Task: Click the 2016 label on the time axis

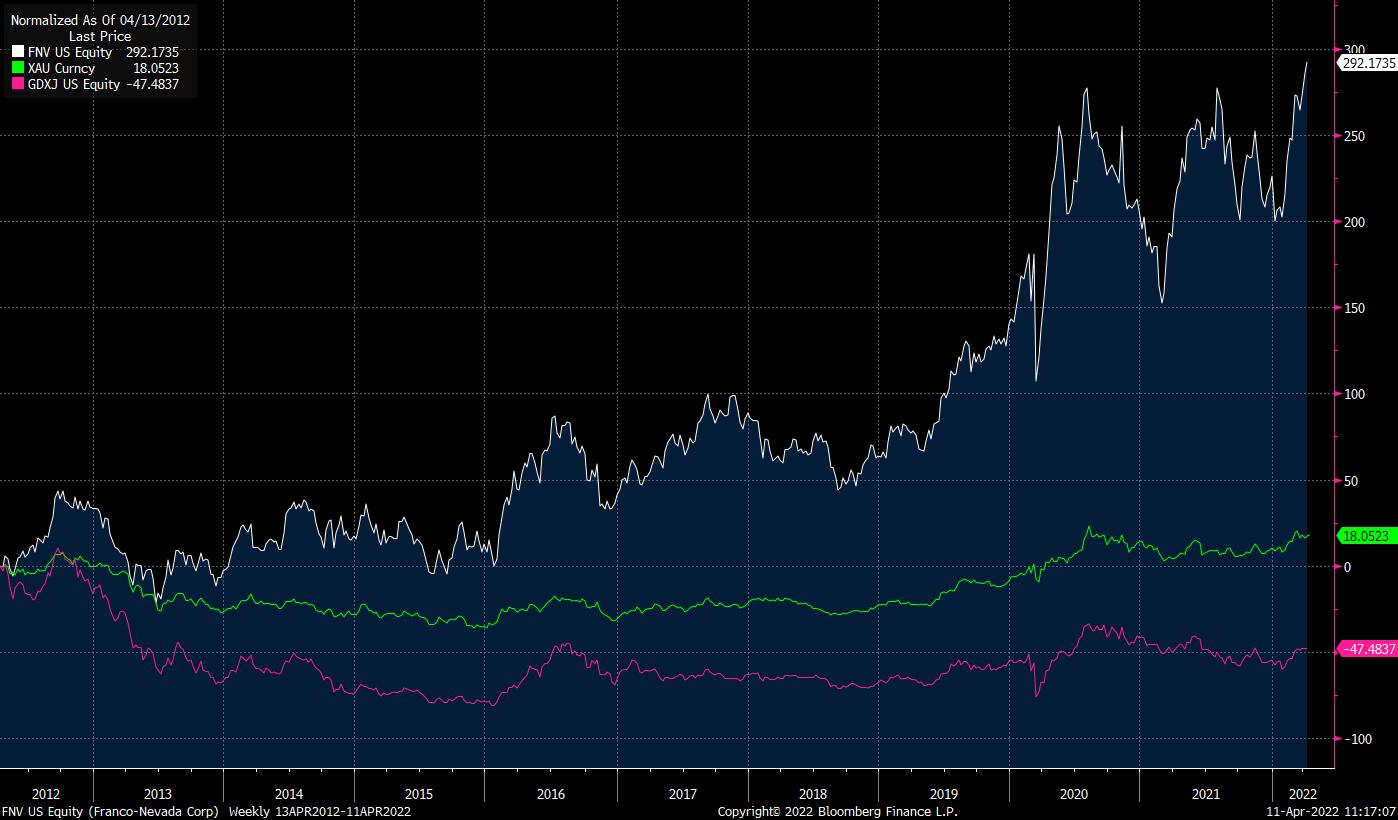Action: click(551, 794)
